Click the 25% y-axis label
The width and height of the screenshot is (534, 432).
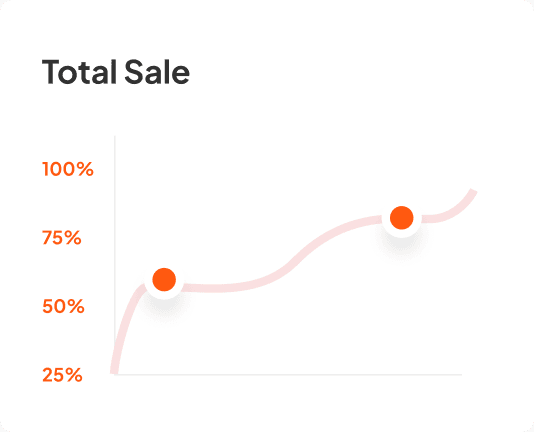(x=62, y=375)
